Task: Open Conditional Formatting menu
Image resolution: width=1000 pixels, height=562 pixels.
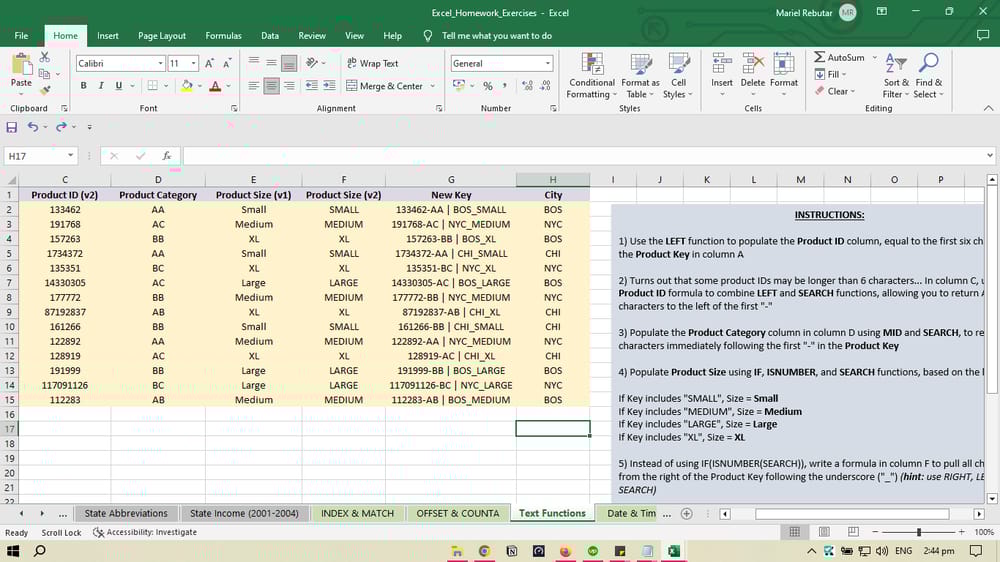Action: [x=592, y=76]
